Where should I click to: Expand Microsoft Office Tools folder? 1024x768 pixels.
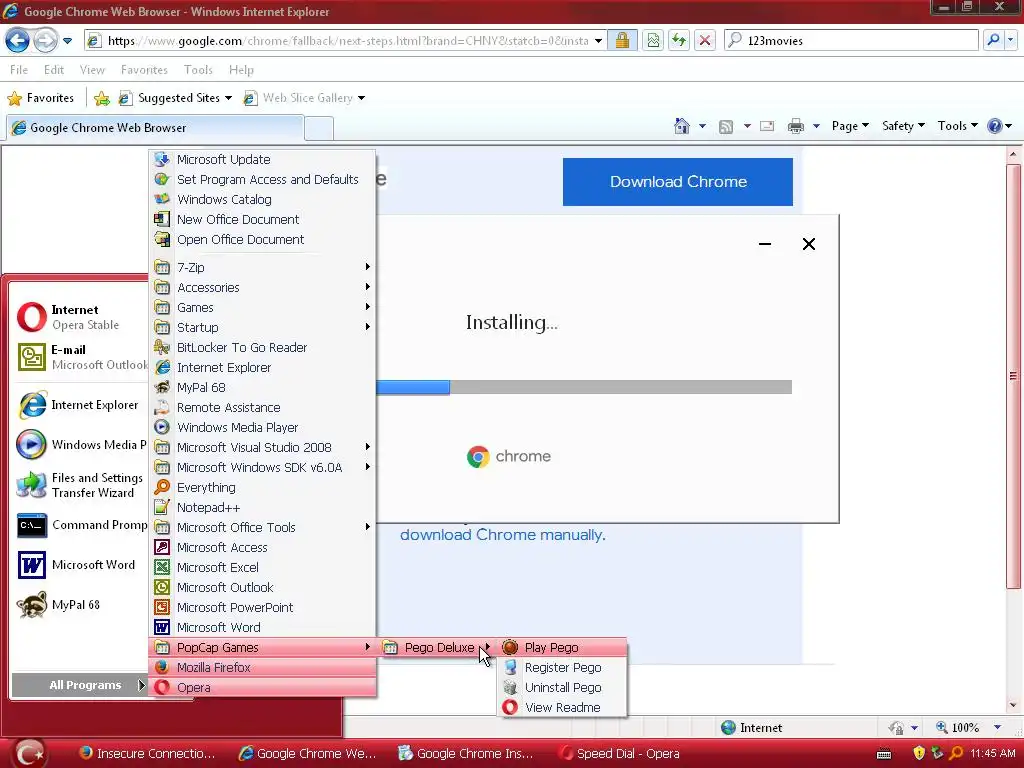tap(263, 527)
